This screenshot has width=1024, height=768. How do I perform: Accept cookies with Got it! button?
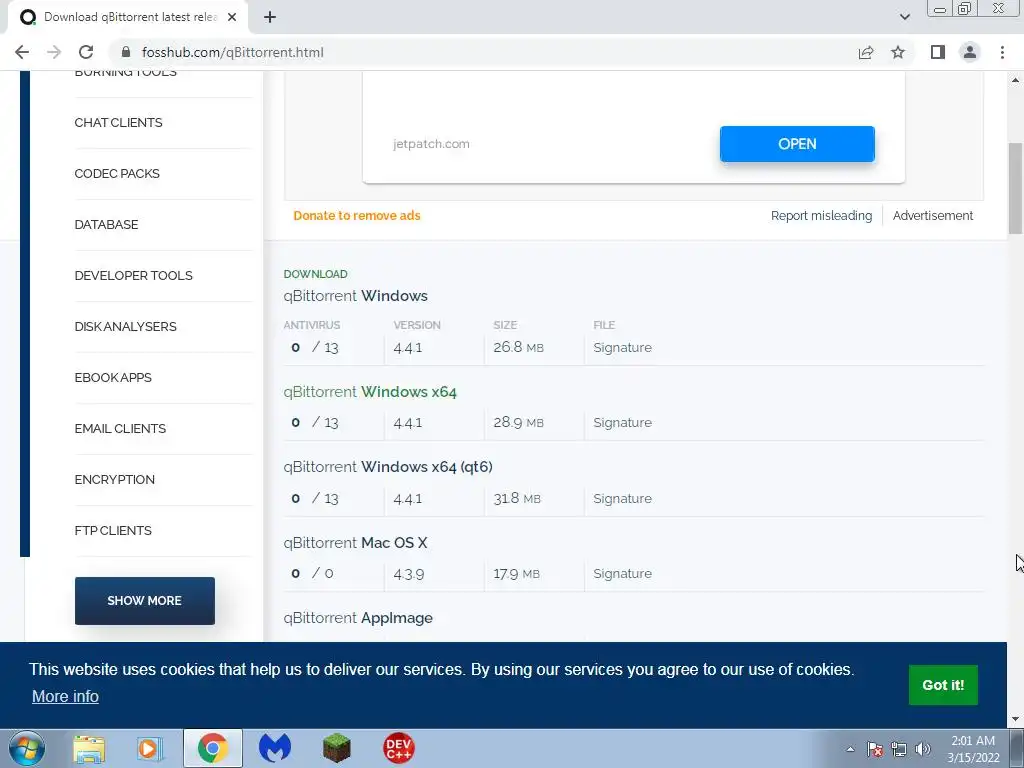[x=943, y=685]
